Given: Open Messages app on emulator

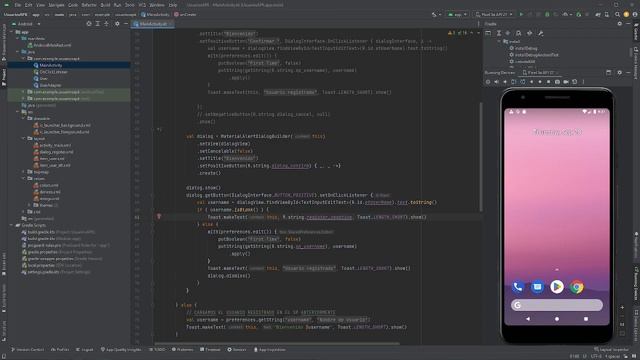Looking at the screenshot, I should click(x=538, y=287).
